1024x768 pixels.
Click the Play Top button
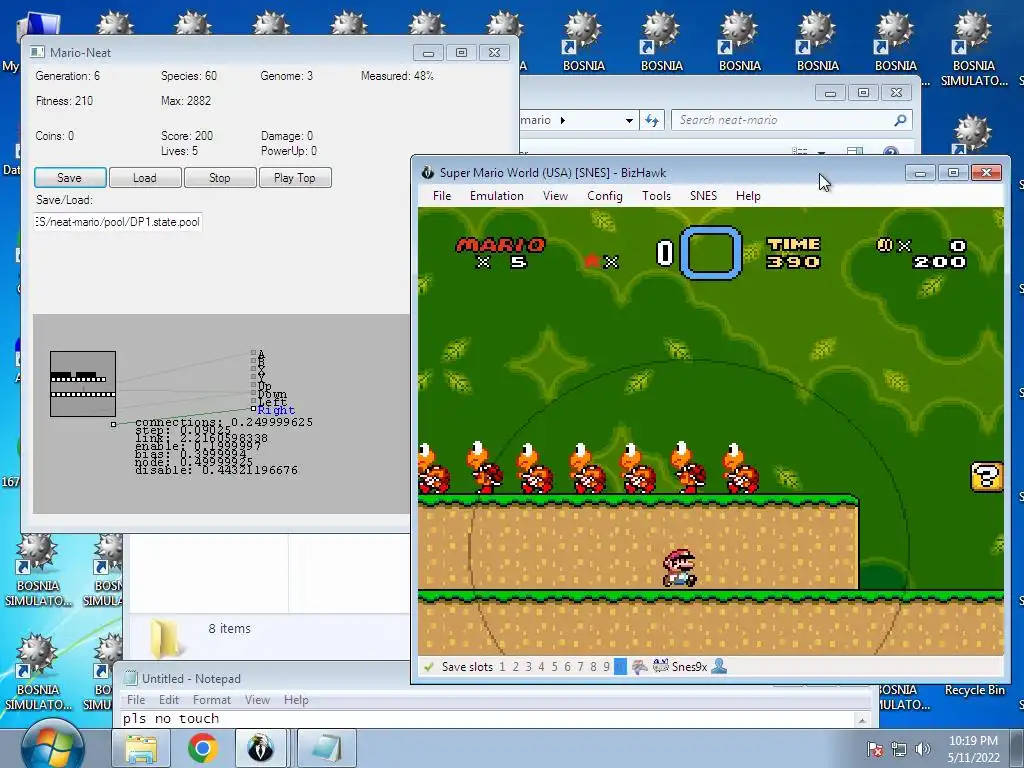tap(295, 178)
